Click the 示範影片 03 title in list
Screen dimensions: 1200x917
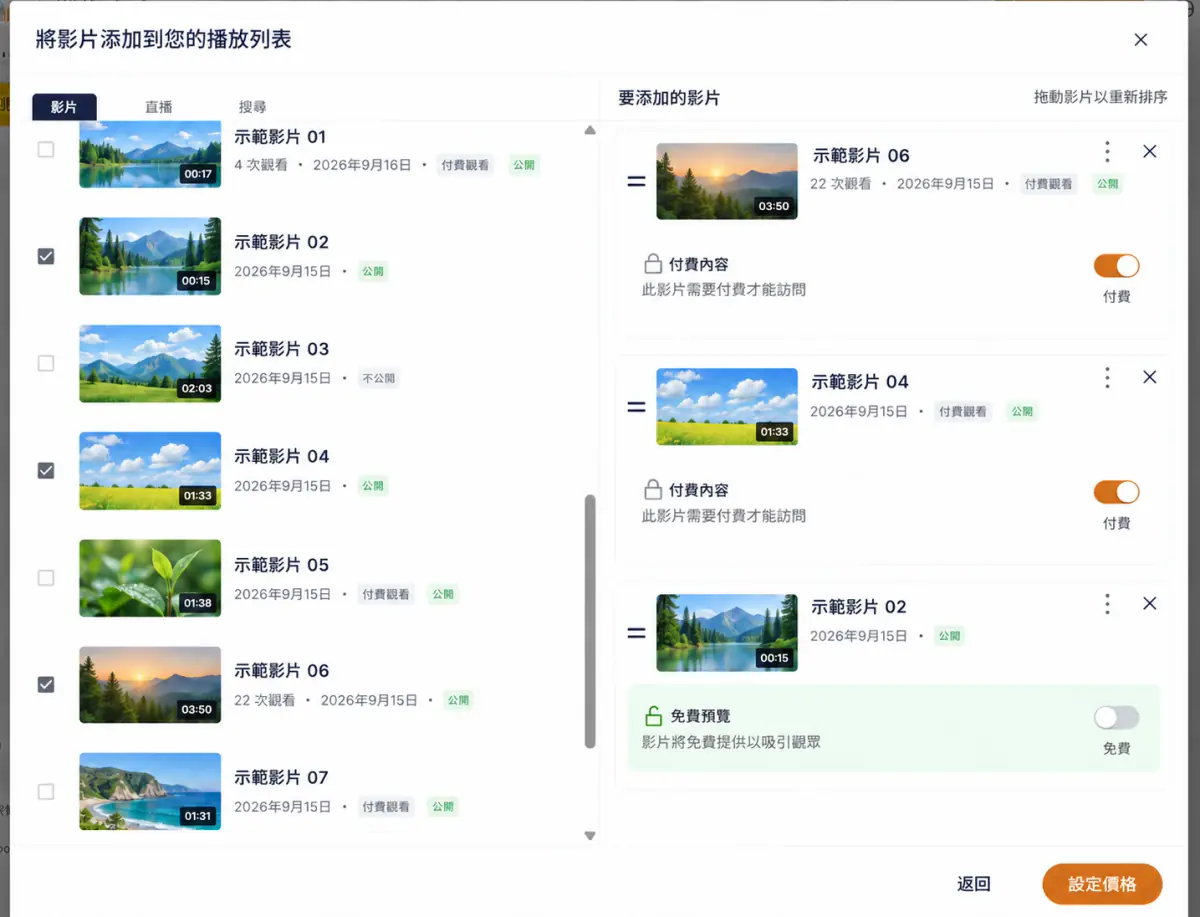(281, 349)
